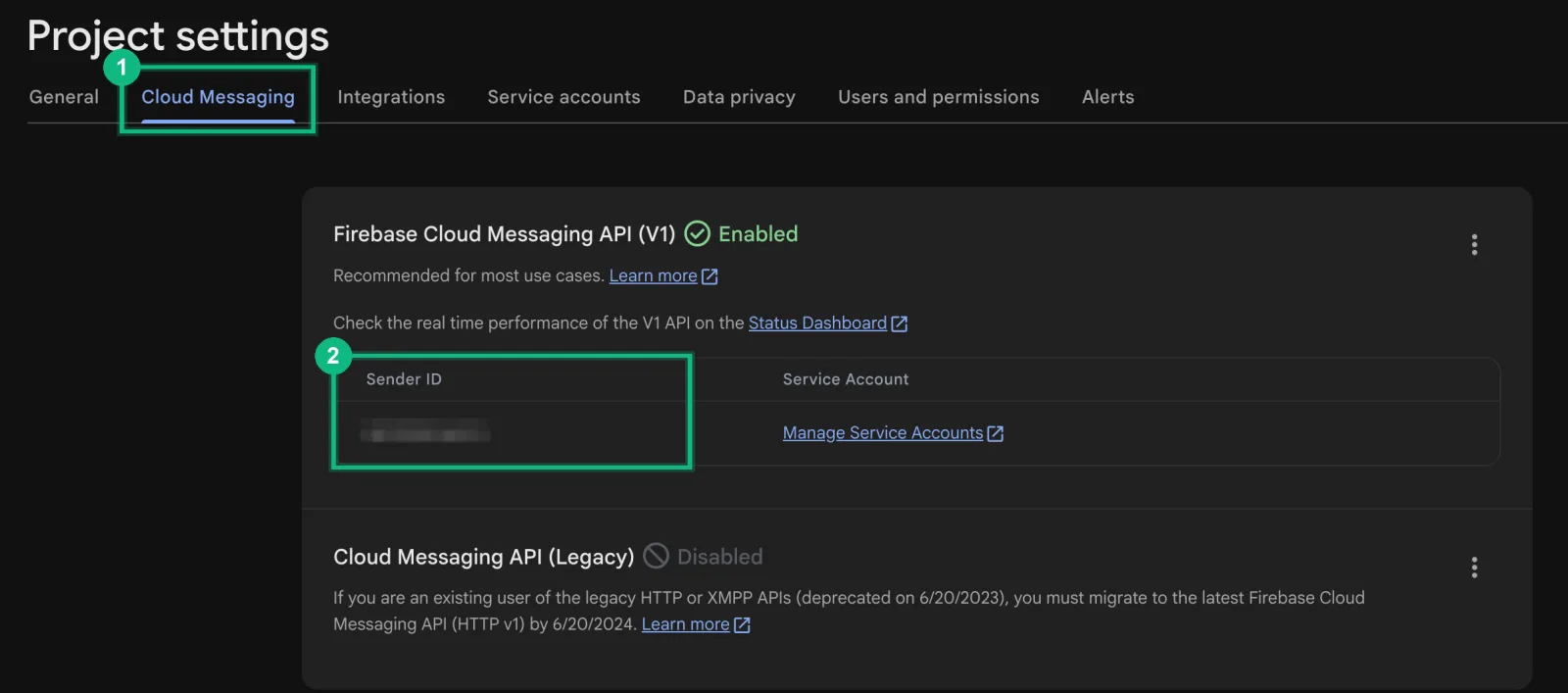The height and width of the screenshot is (693, 1568).
Task: Open the Legacy API three-dot menu
Action: tap(1474, 568)
